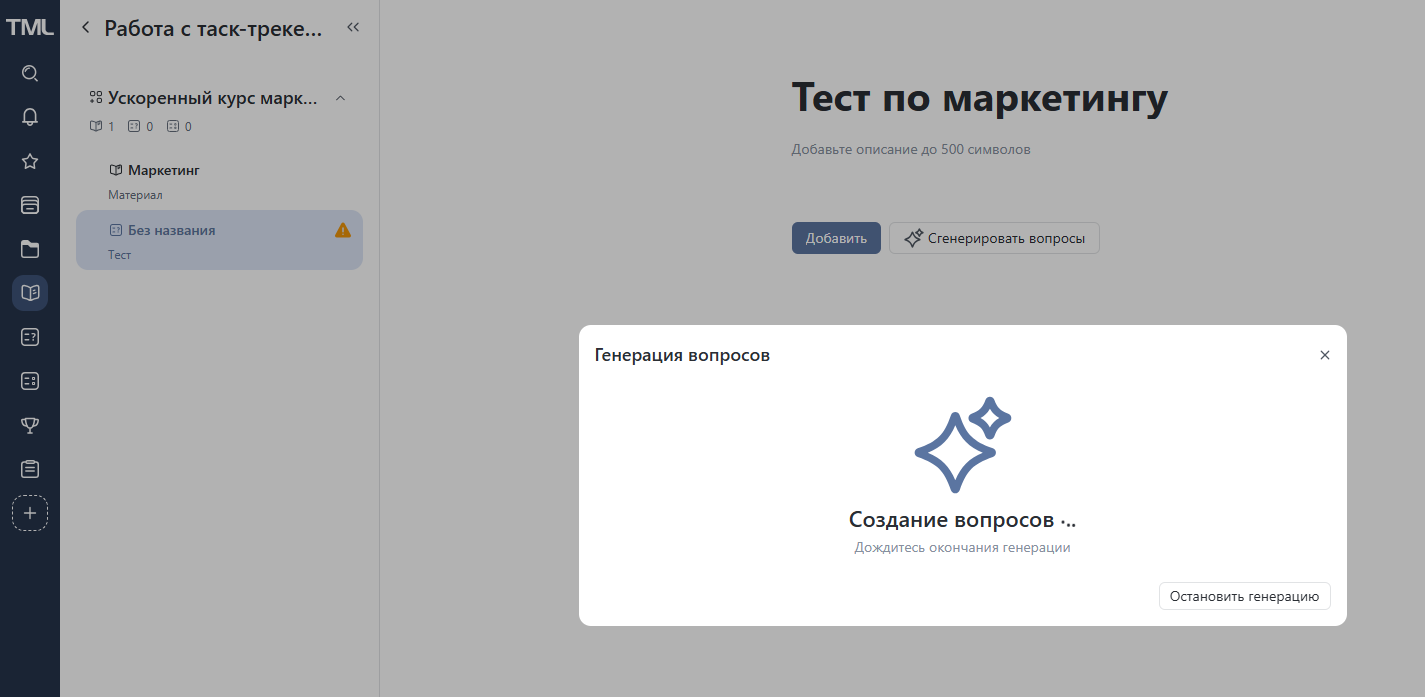
Task: Click the description field under the test title
Action: coord(909,148)
